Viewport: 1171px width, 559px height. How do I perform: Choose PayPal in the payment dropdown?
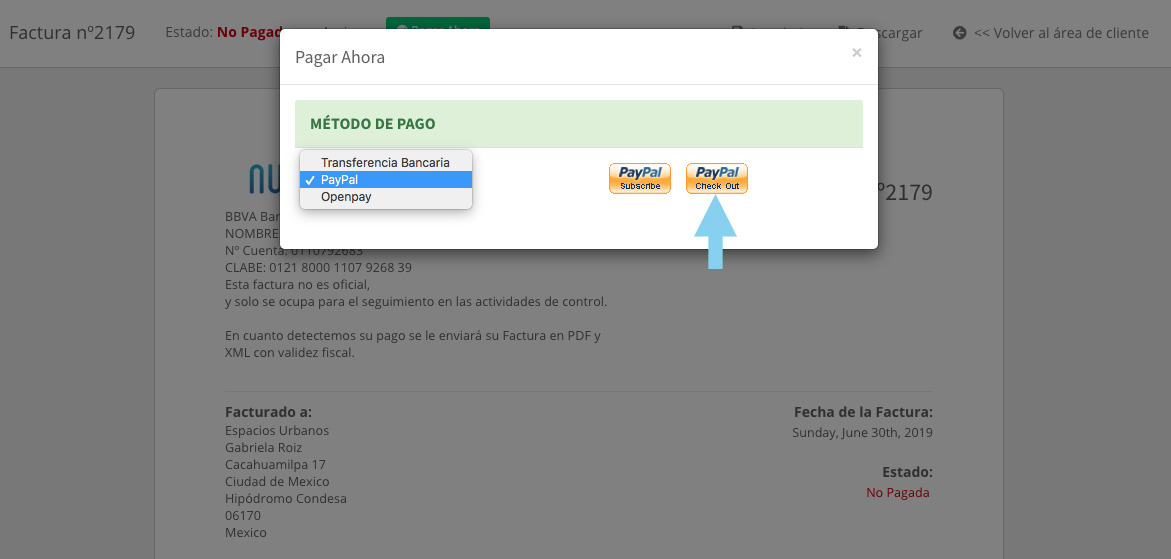click(385, 180)
